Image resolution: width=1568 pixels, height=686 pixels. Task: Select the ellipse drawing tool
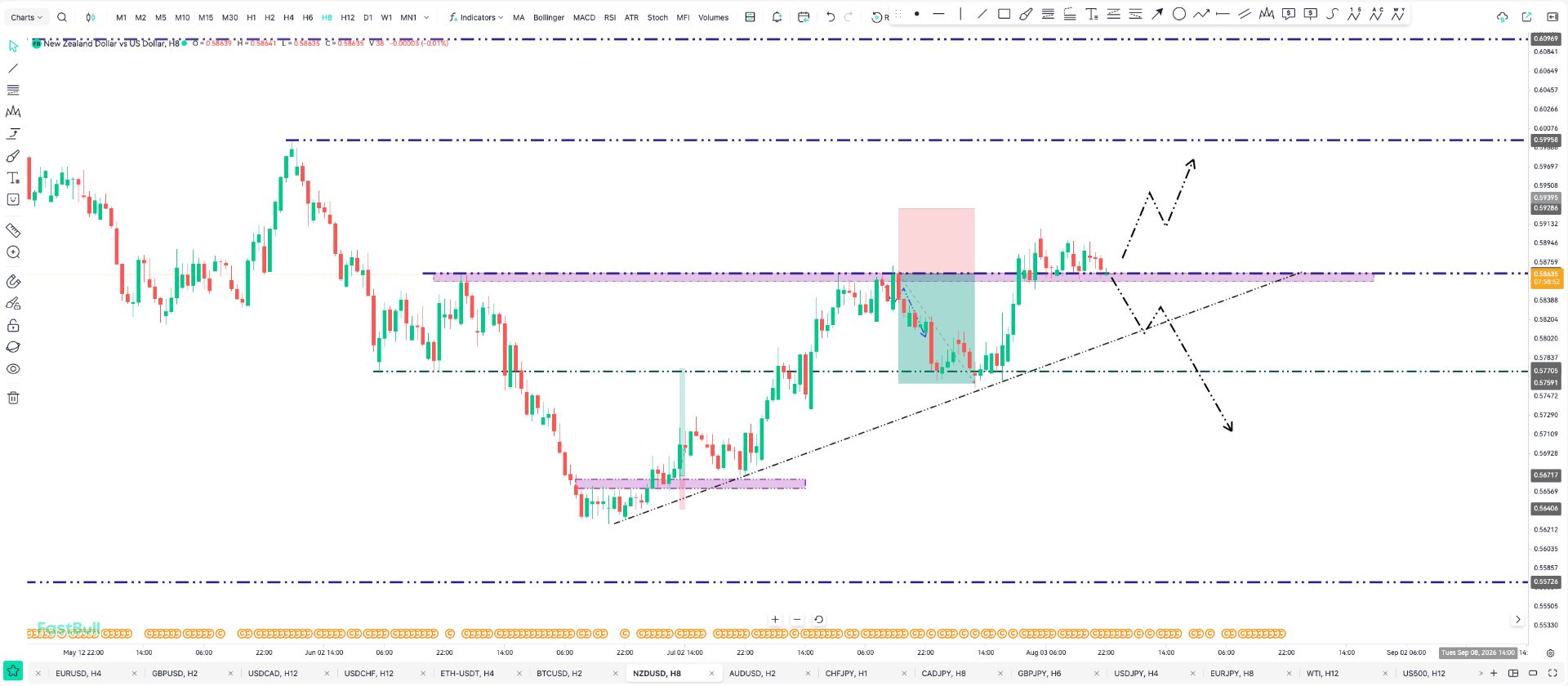1179,14
